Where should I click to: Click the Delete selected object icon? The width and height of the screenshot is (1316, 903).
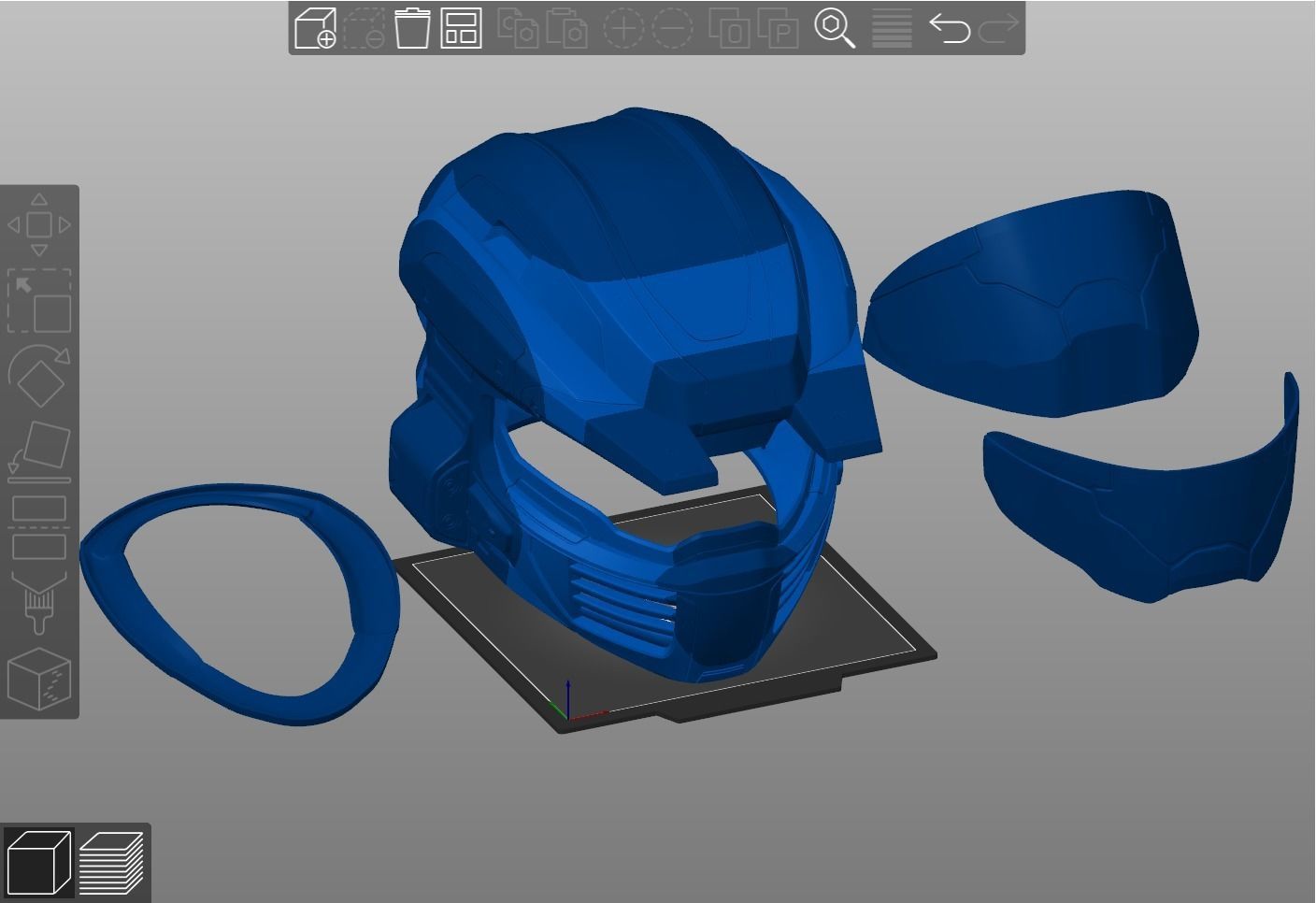[364, 28]
